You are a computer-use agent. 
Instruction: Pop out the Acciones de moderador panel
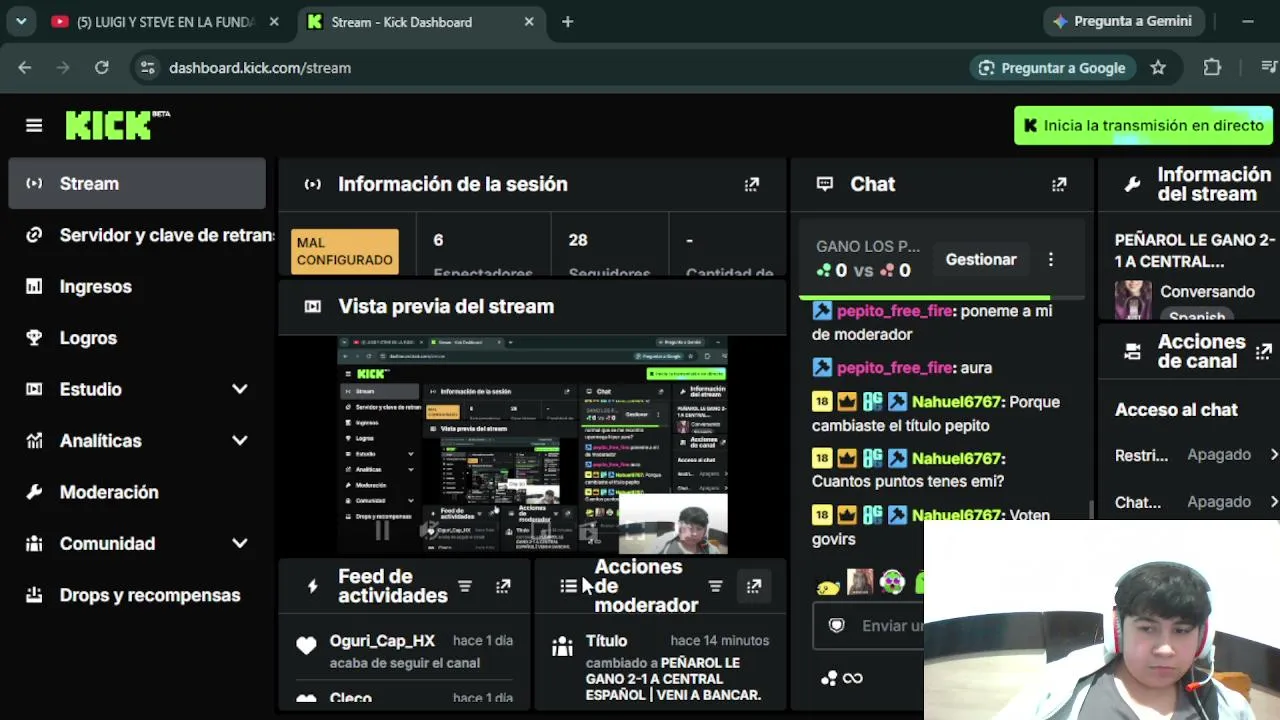(x=754, y=586)
